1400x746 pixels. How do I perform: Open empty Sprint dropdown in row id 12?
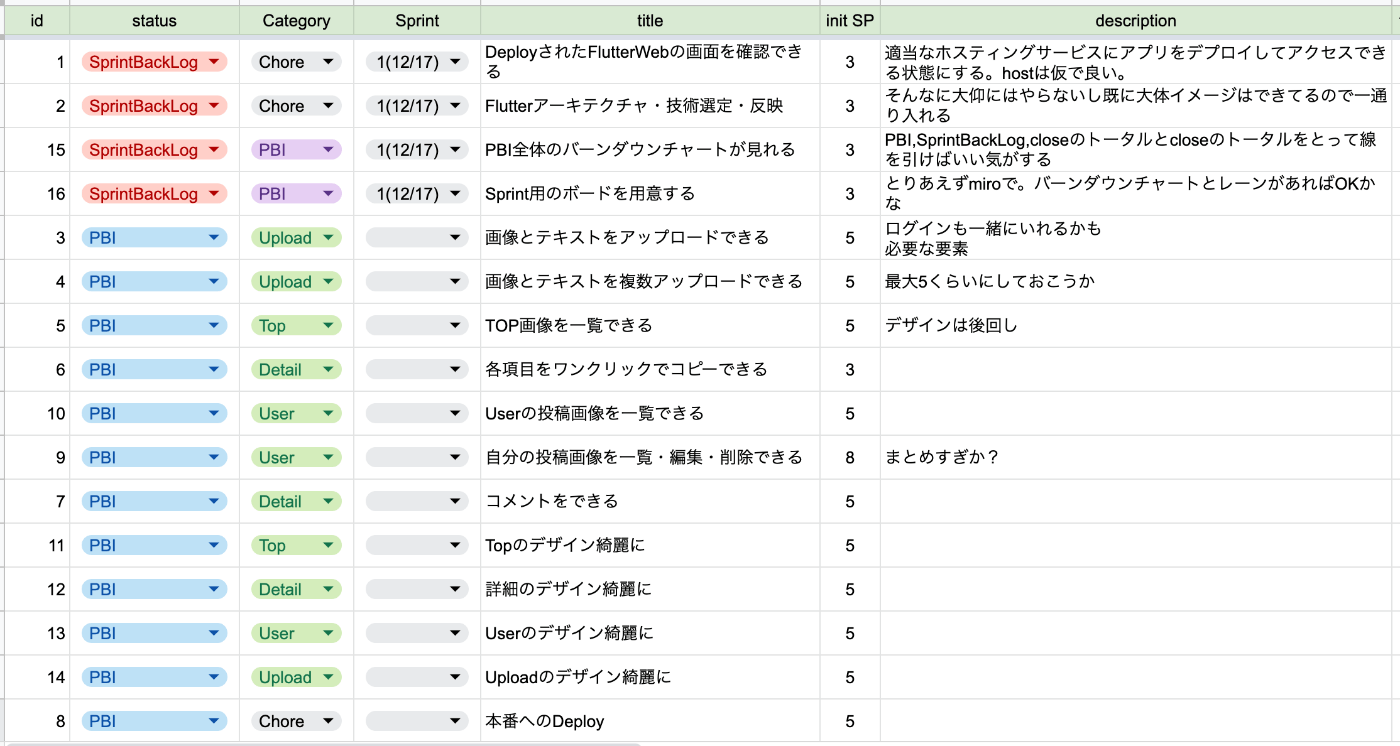point(417,590)
